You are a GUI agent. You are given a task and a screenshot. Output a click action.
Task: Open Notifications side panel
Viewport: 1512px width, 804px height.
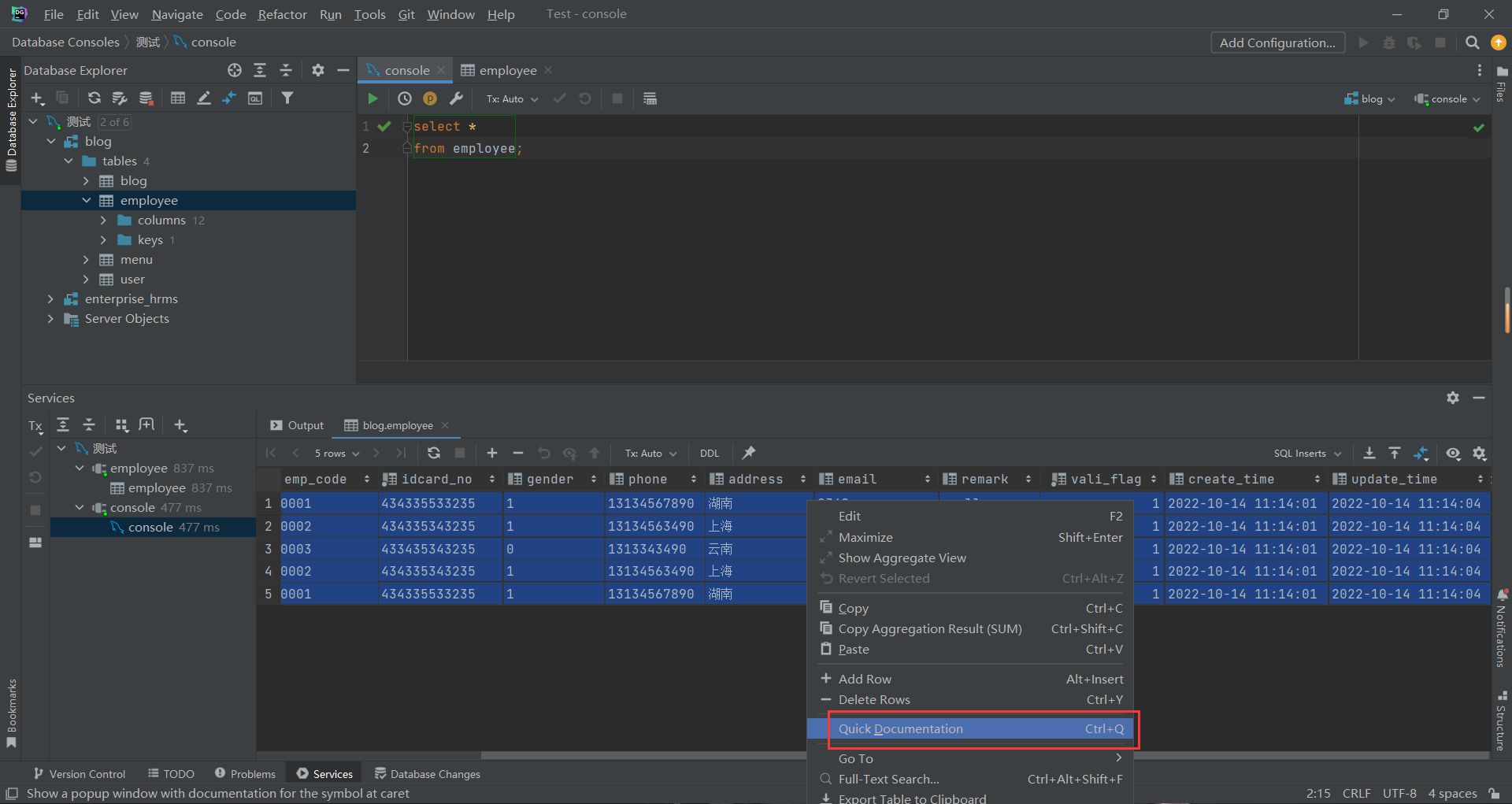coord(1502,628)
